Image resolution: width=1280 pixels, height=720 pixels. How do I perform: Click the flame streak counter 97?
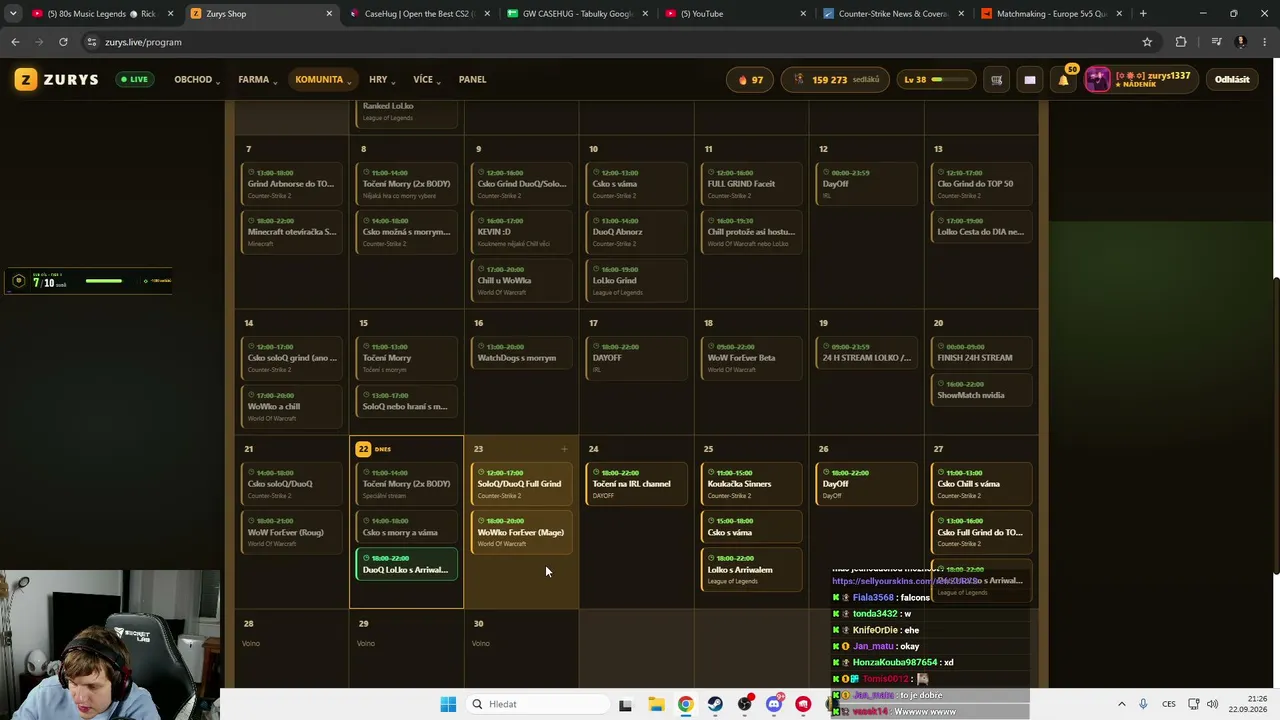tap(750, 80)
